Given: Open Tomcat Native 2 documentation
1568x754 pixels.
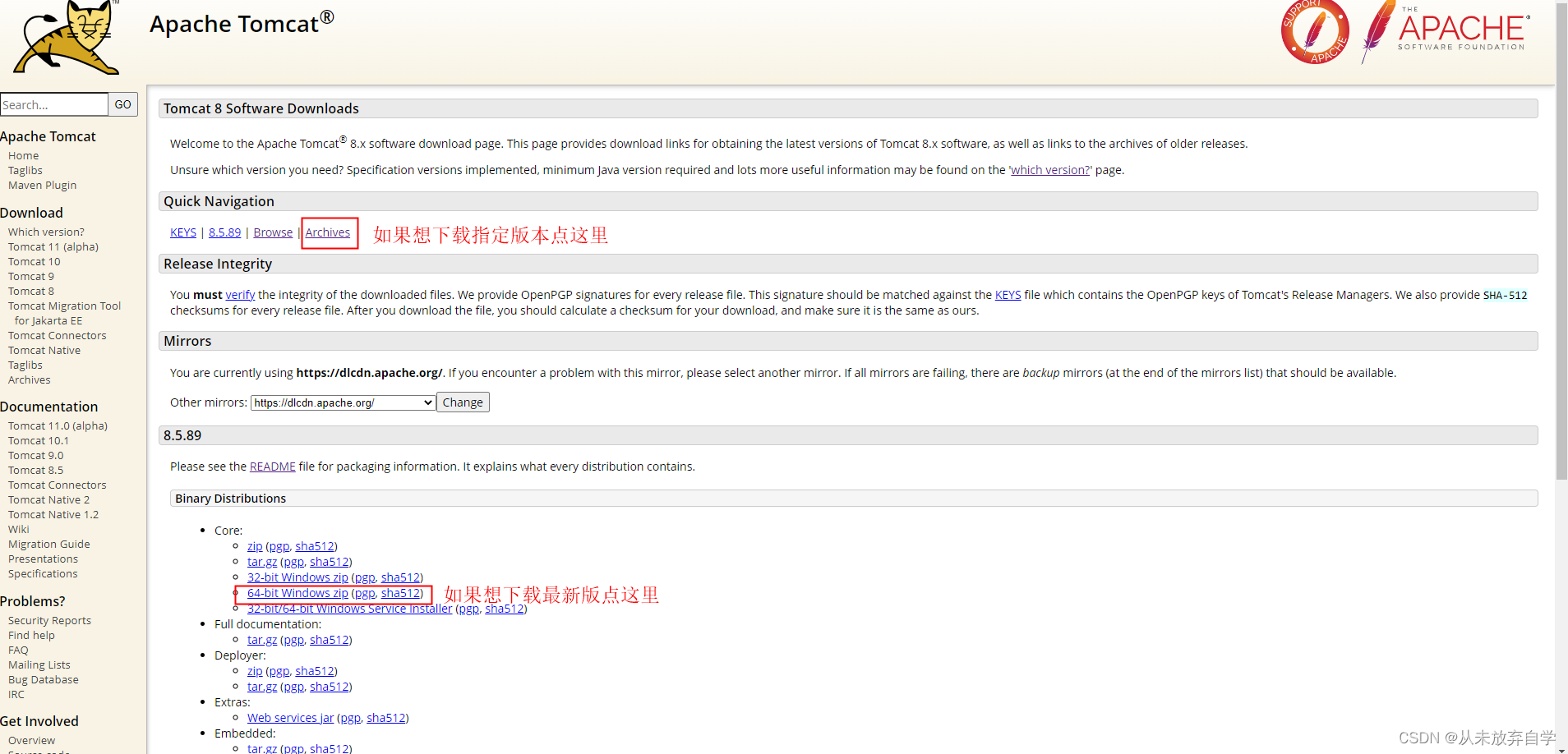Looking at the screenshot, I should (x=48, y=500).
